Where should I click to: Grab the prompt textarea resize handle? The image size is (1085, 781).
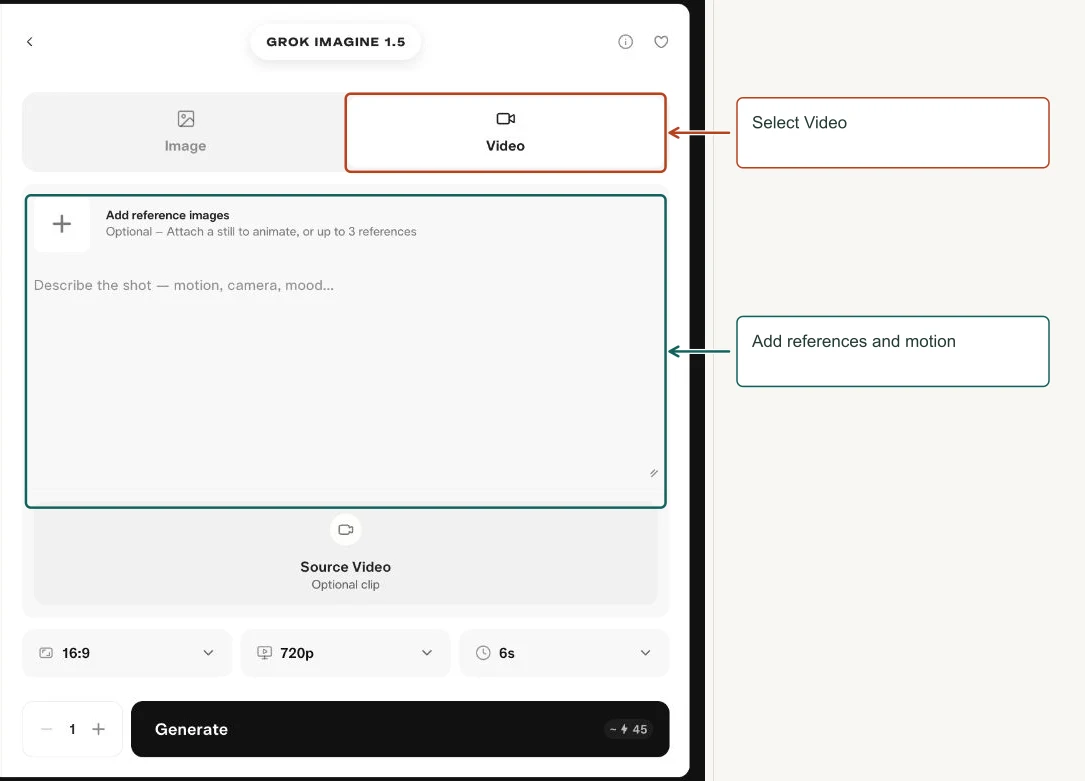tap(653, 473)
